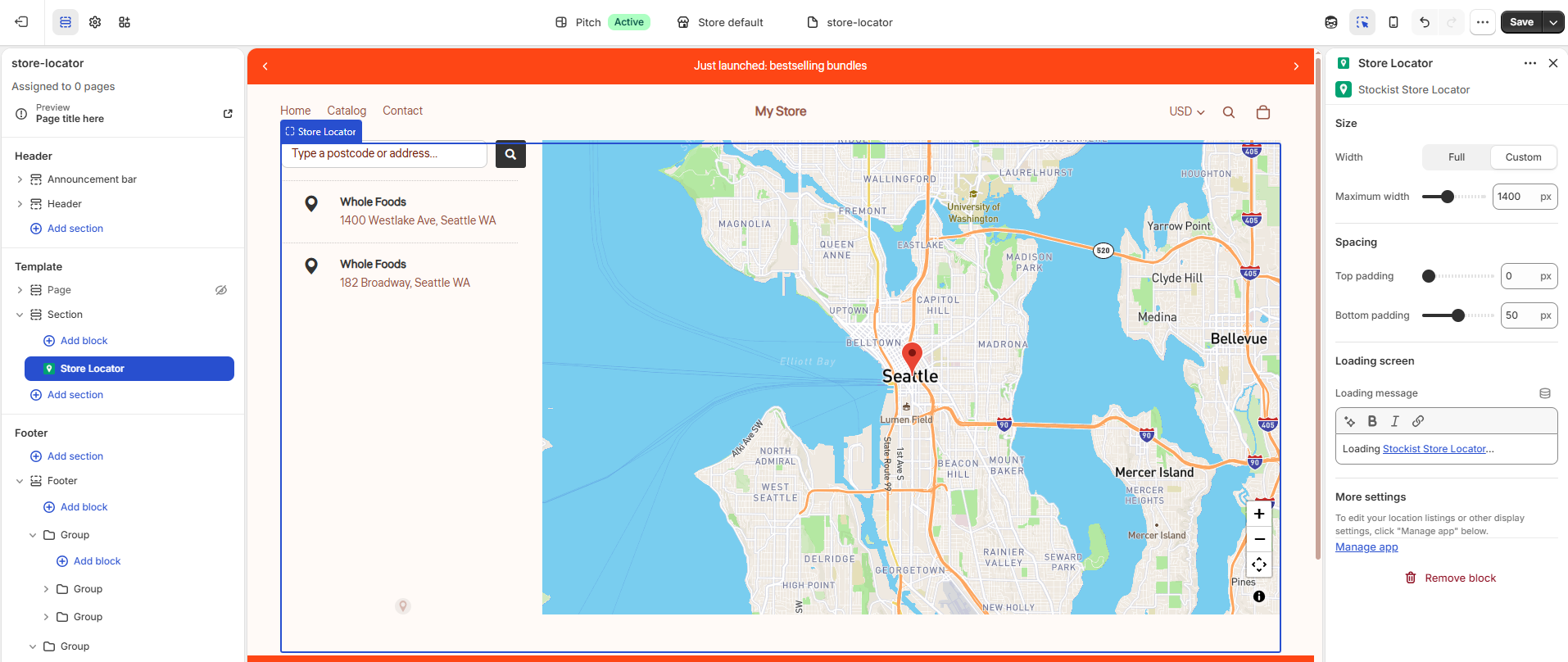Click Add block under Footer

[75, 507]
